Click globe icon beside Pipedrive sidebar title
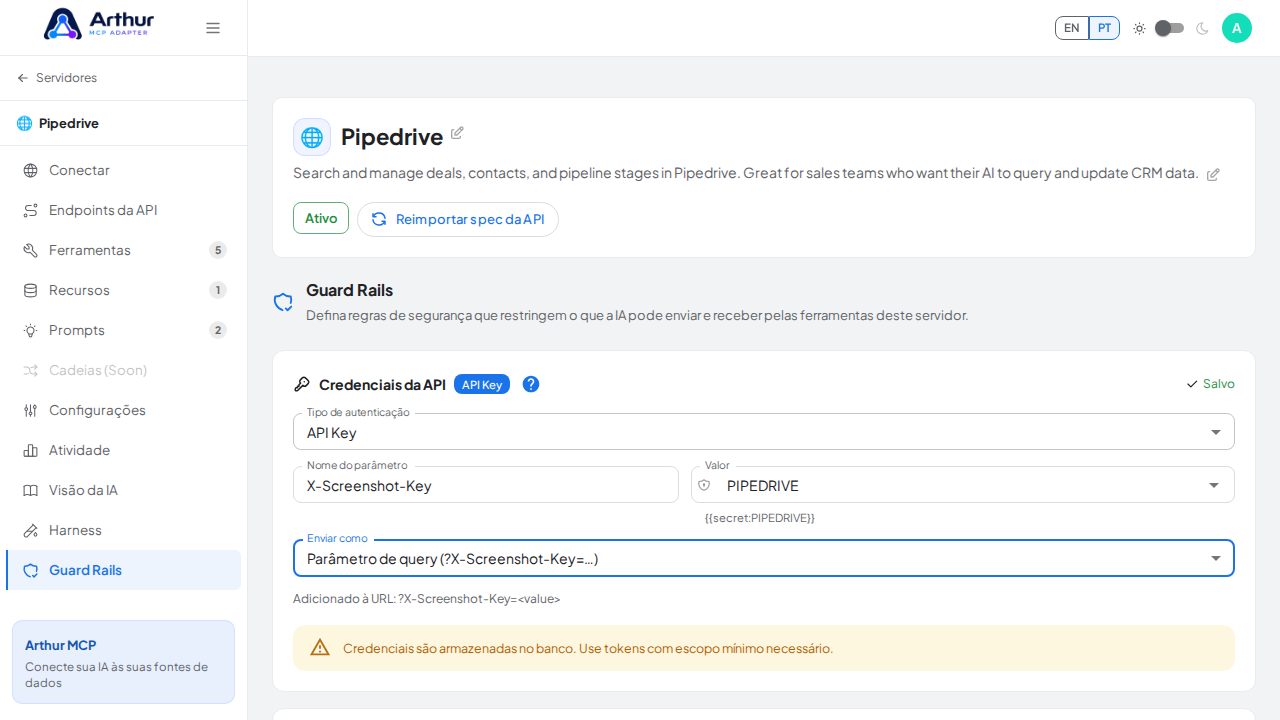This screenshot has width=1280, height=720. pos(25,123)
